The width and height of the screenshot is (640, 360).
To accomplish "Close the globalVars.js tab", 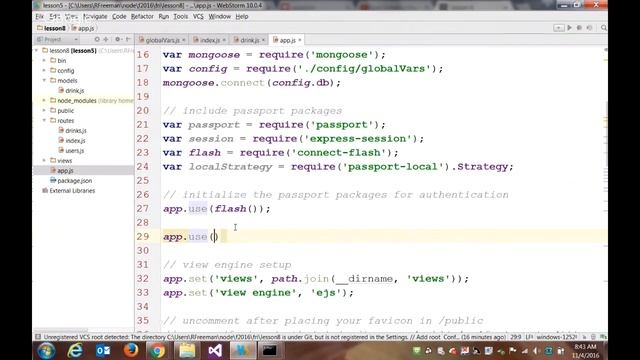I will click(184, 40).
